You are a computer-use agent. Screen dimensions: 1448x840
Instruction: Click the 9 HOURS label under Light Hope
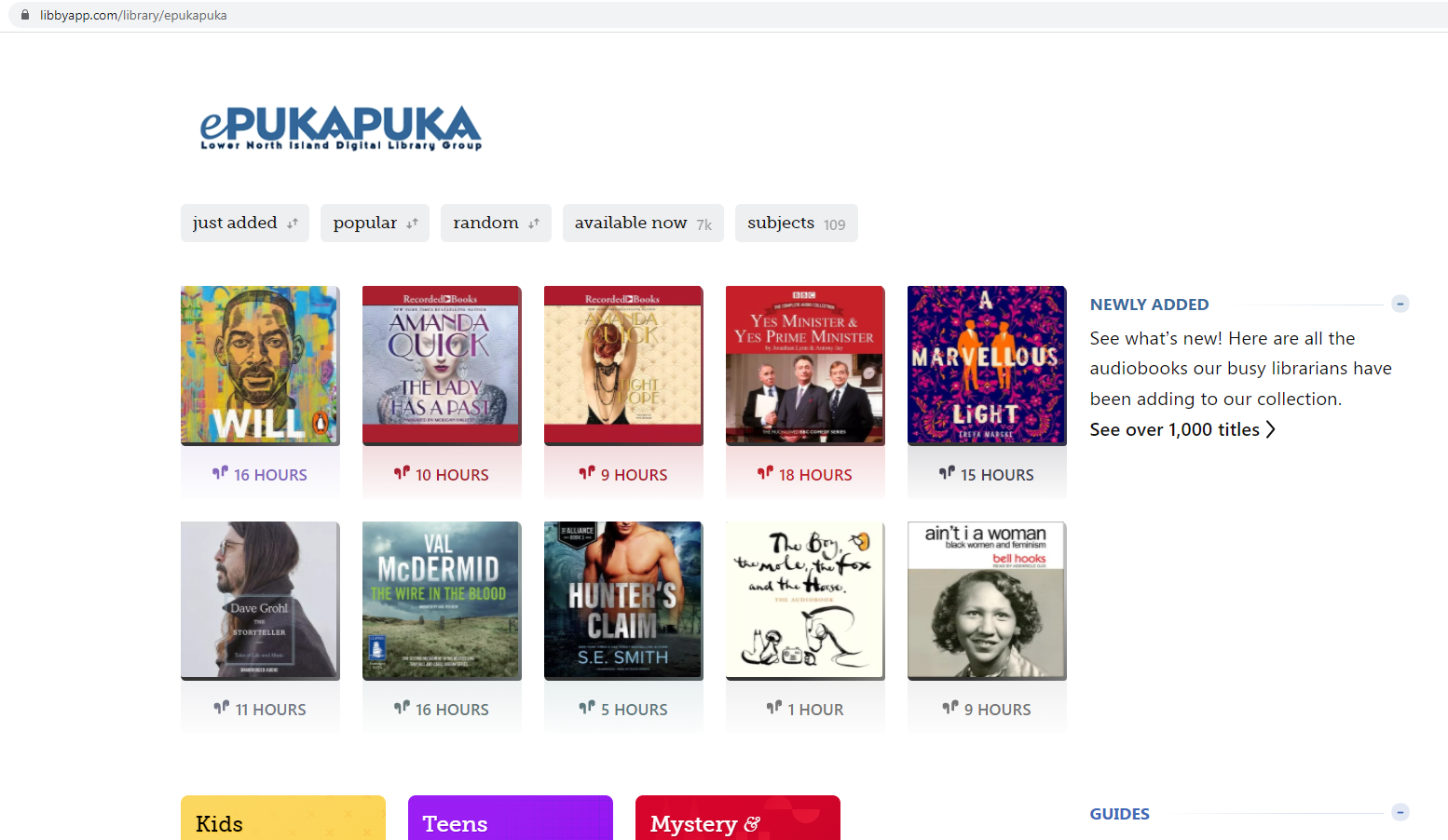coord(634,475)
